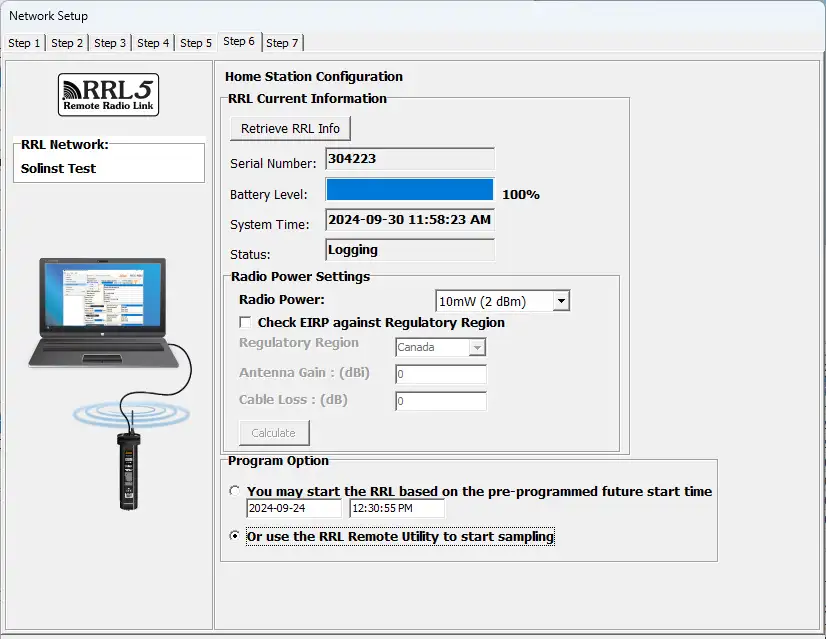826x639 pixels.
Task: Click the Antenna Gain input field
Action: 440,375
